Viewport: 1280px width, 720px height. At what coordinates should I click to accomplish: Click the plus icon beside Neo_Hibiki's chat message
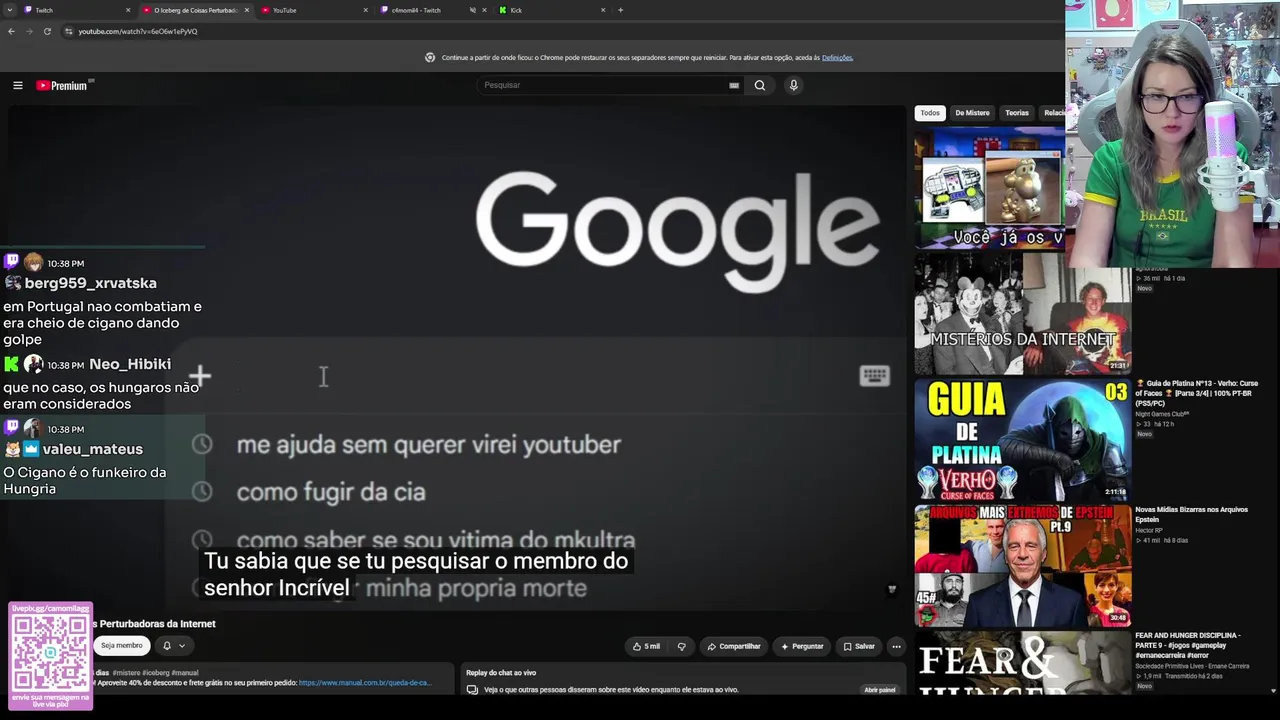coord(200,376)
